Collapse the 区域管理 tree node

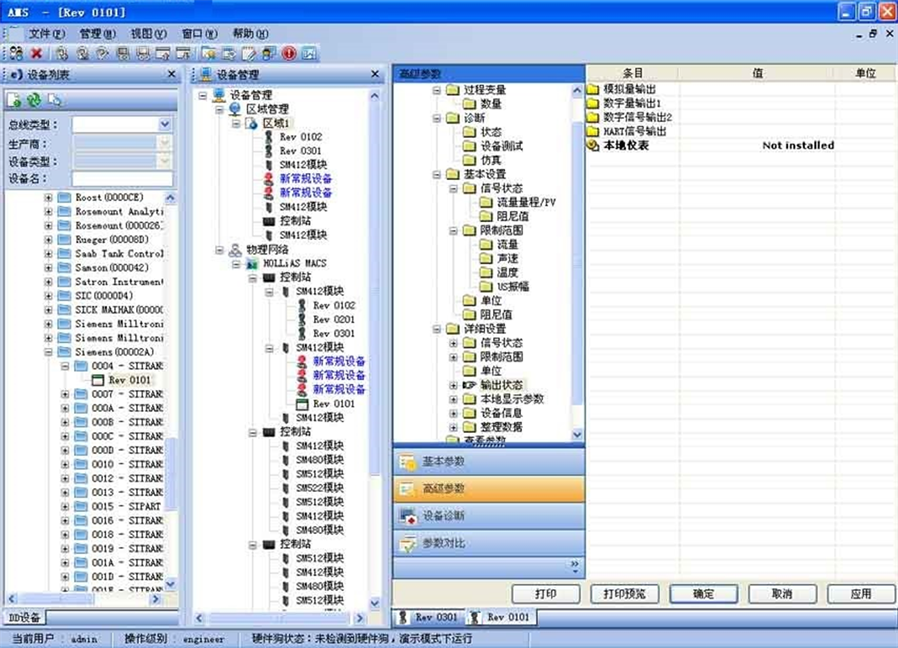click(220, 109)
